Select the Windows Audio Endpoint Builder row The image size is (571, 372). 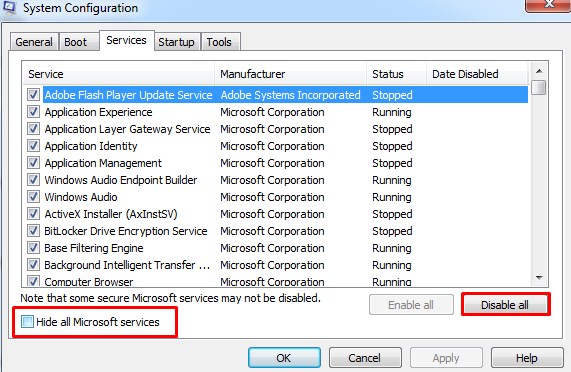coord(277,180)
